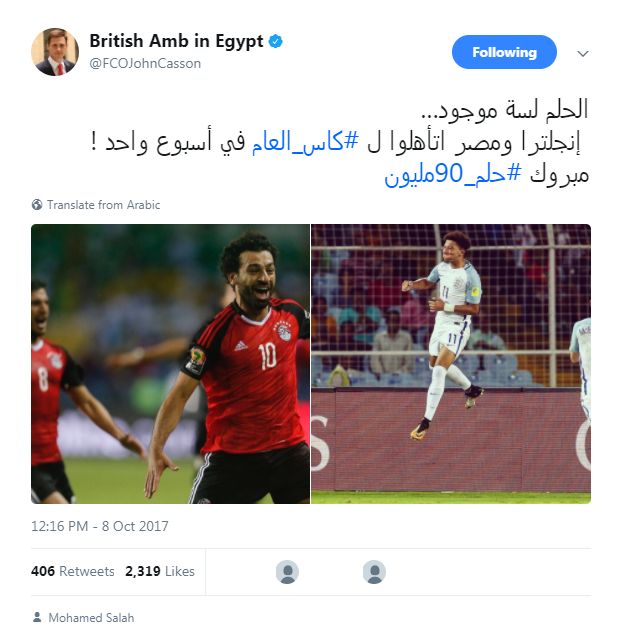This screenshot has width=629, height=631.
Task: Toggle the Following button
Action: [x=504, y=52]
